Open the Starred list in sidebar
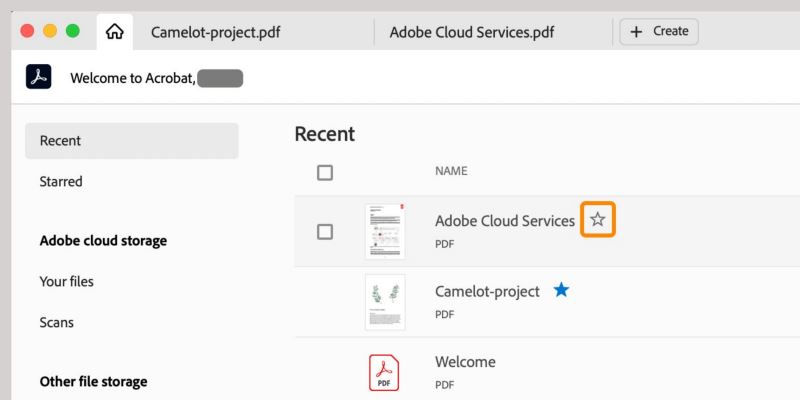 point(61,182)
